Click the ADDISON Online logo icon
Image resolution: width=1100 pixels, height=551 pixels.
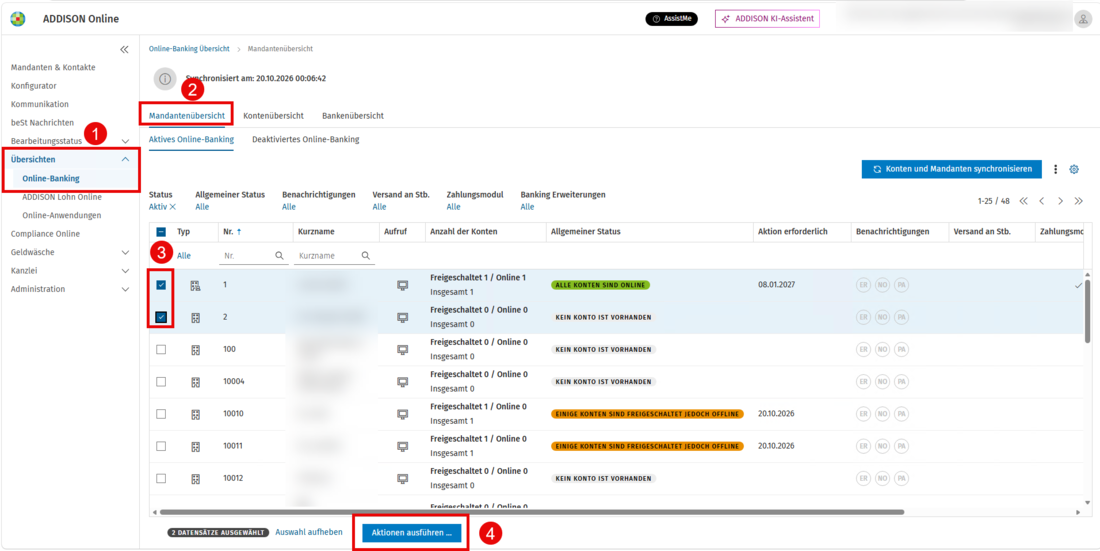(18, 19)
